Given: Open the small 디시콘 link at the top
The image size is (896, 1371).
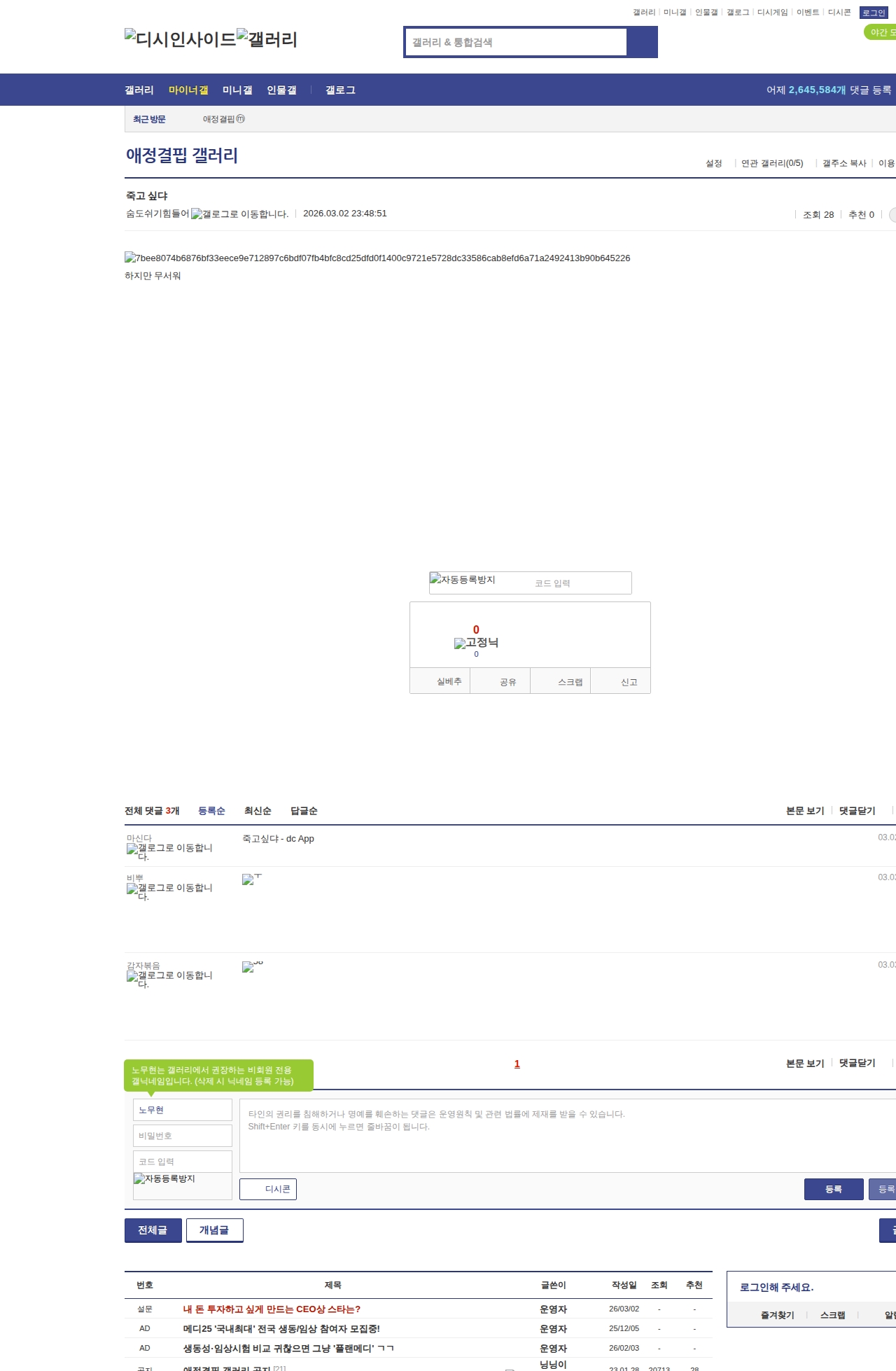Looking at the screenshot, I should (839, 13).
